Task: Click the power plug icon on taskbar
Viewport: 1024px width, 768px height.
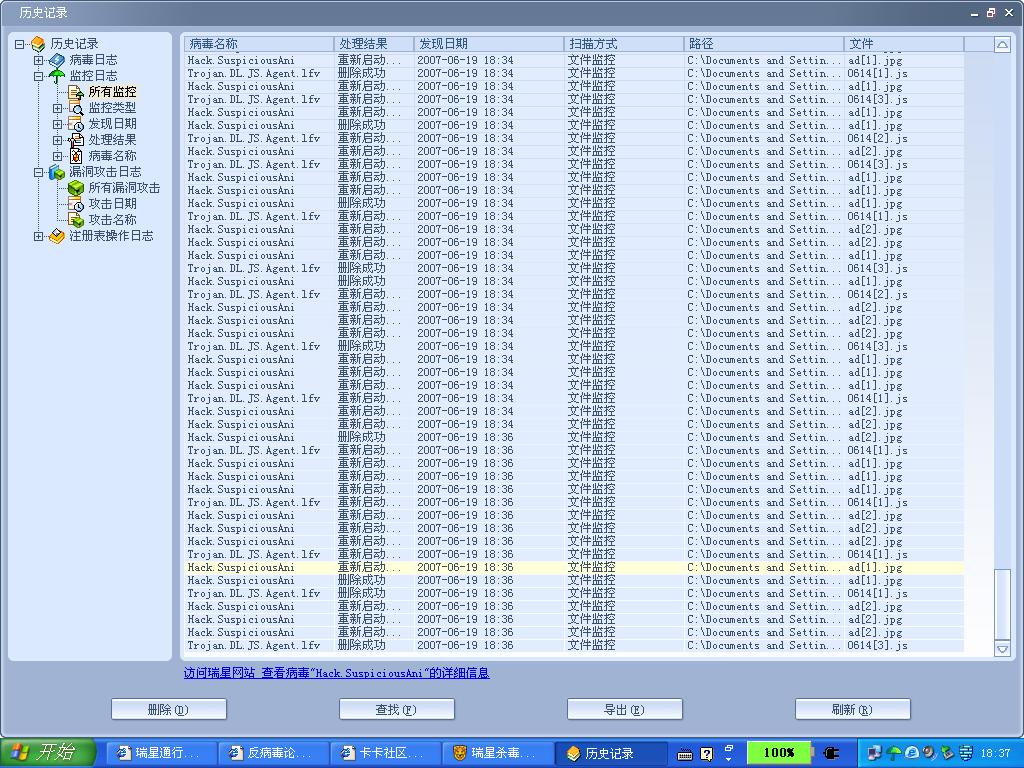Action: [831, 754]
